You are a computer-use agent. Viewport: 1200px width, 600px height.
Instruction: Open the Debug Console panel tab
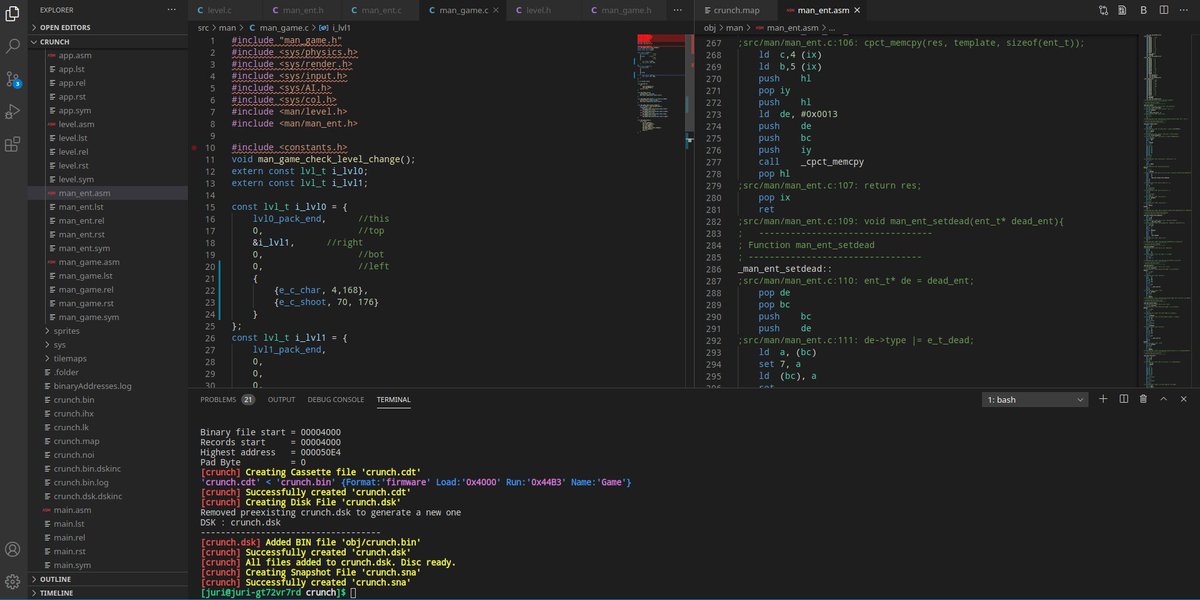(x=335, y=399)
